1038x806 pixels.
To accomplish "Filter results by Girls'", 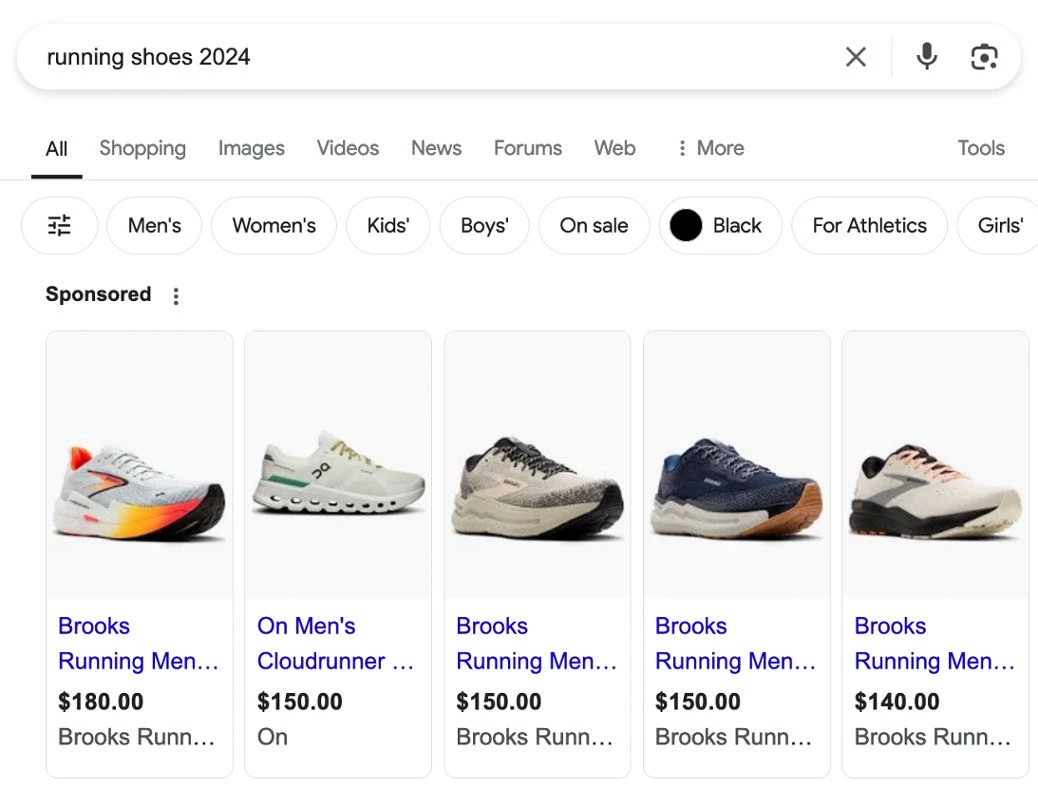I will pos(1000,226).
